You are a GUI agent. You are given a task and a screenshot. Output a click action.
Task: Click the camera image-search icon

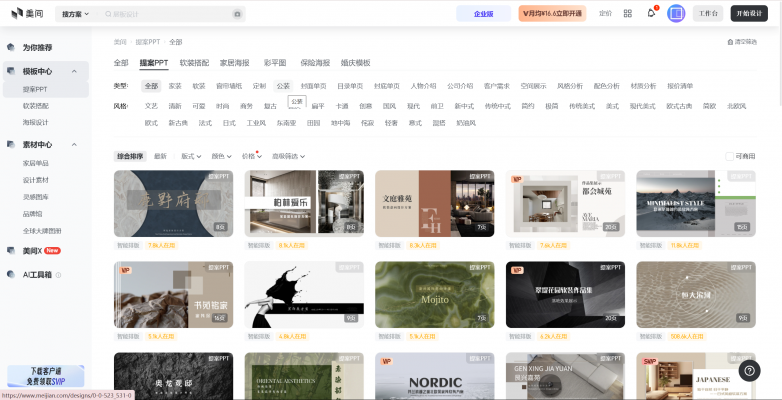point(237,14)
